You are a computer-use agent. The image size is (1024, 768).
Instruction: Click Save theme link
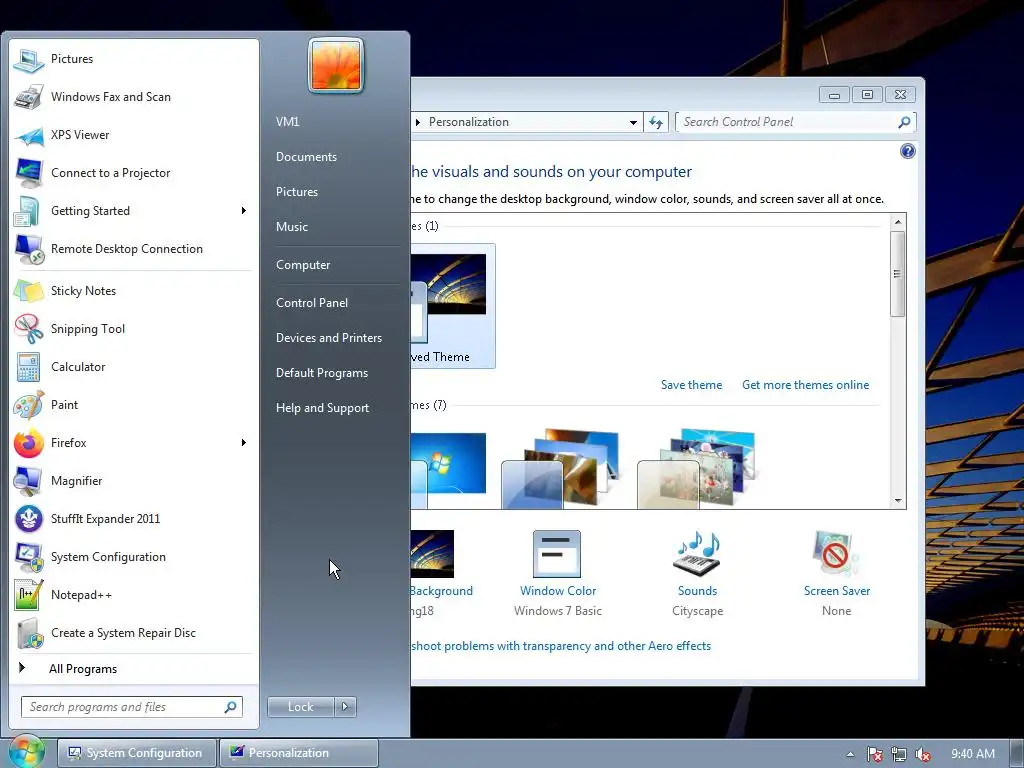pos(691,385)
